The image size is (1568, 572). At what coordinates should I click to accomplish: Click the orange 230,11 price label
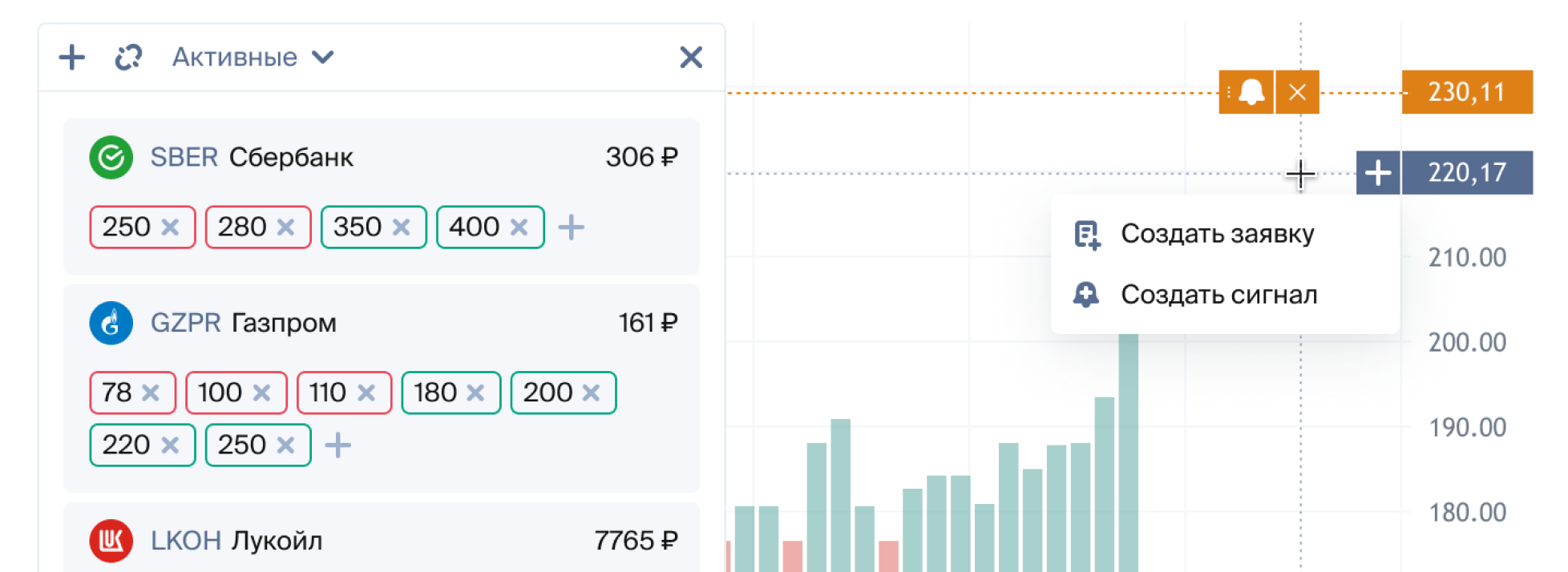tap(1467, 92)
